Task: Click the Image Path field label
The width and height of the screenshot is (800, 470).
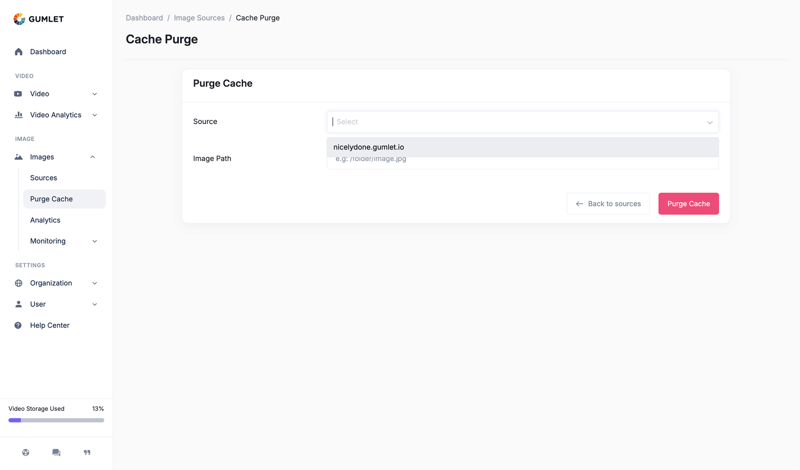Action: click(x=212, y=159)
